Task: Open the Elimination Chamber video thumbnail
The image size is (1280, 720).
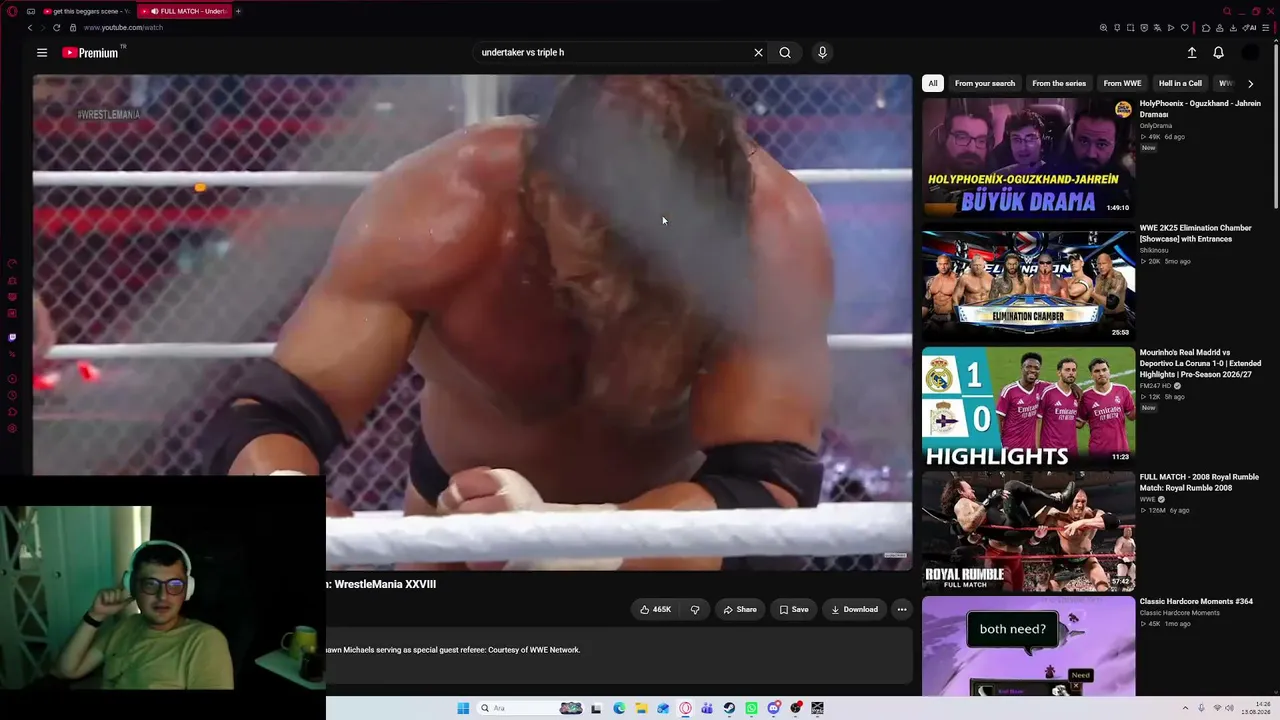Action: point(1028,282)
